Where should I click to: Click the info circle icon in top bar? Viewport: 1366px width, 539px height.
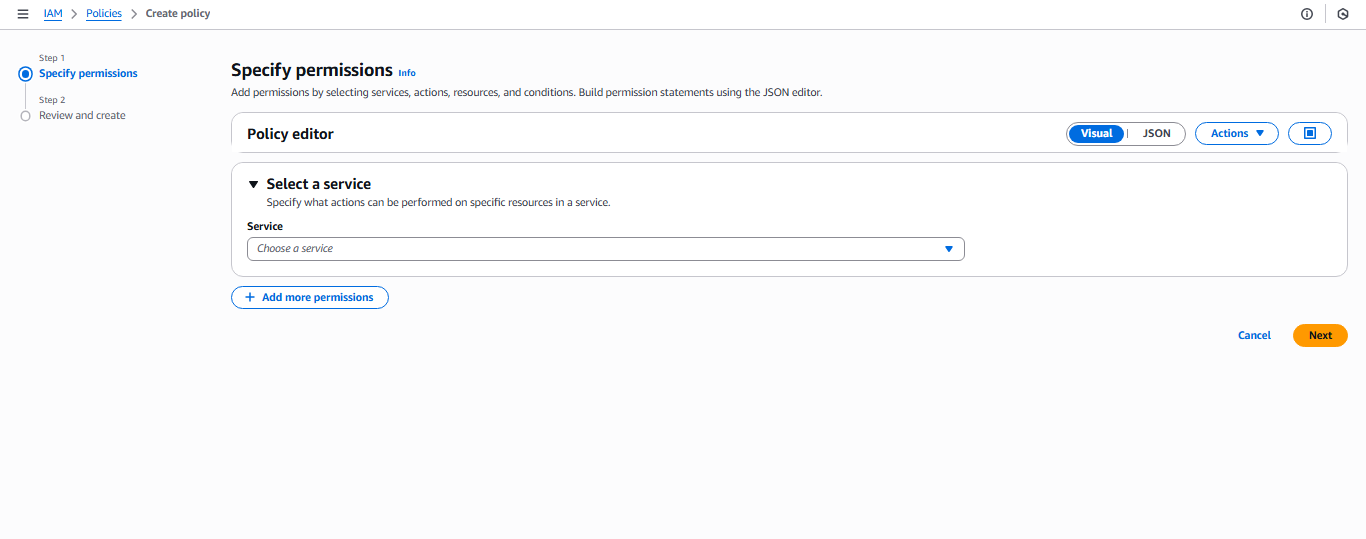[1306, 14]
